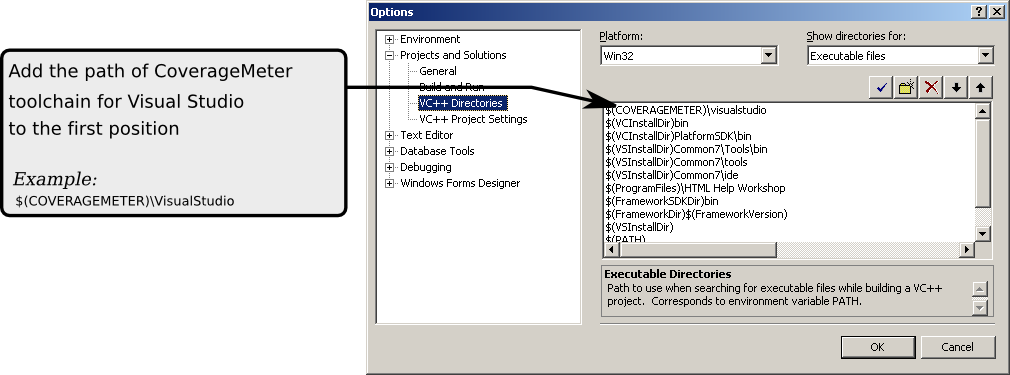Expand the Windows Forms Designer node
The height and width of the screenshot is (375, 1010).
coord(389,184)
